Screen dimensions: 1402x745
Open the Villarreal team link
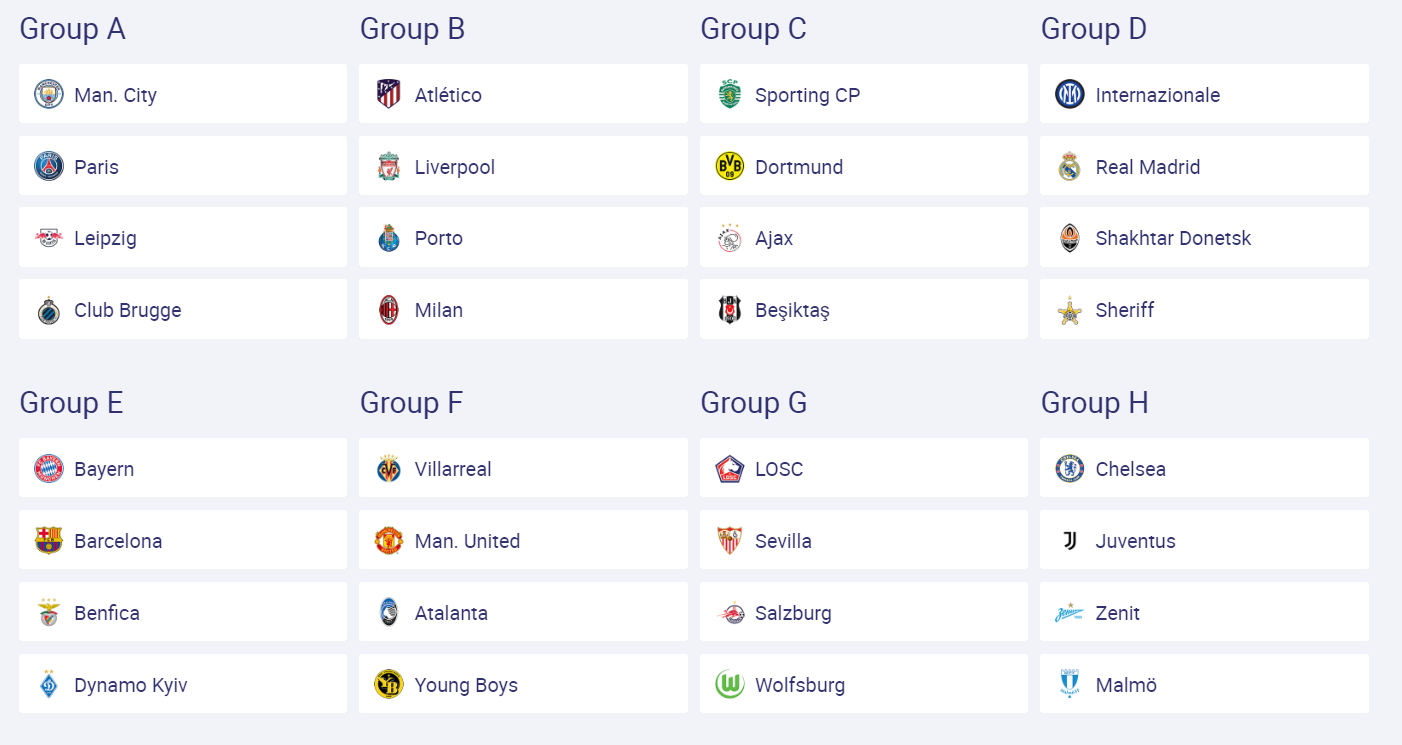point(453,469)
